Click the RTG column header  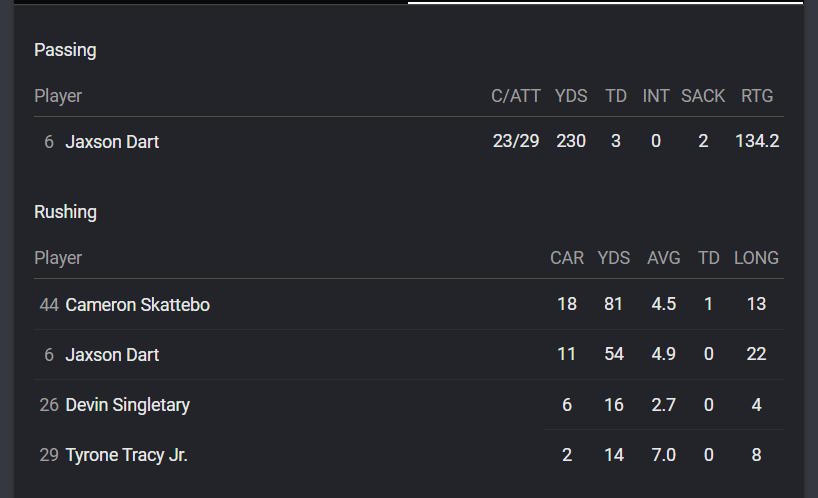pyautogui.click(x=757, y=96)
